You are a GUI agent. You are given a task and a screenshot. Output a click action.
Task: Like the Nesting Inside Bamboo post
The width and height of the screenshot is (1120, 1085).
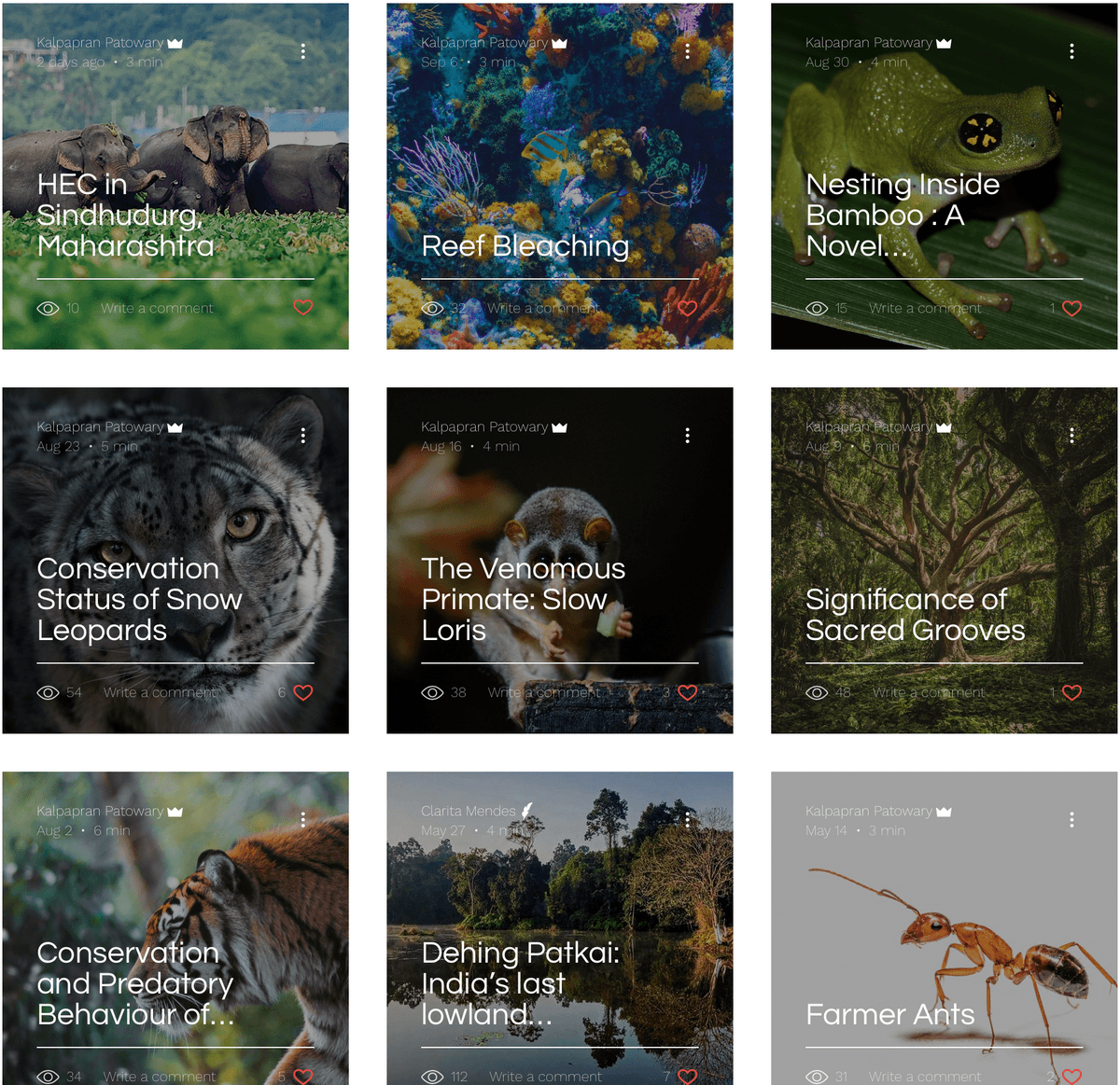click(1072, 308)
